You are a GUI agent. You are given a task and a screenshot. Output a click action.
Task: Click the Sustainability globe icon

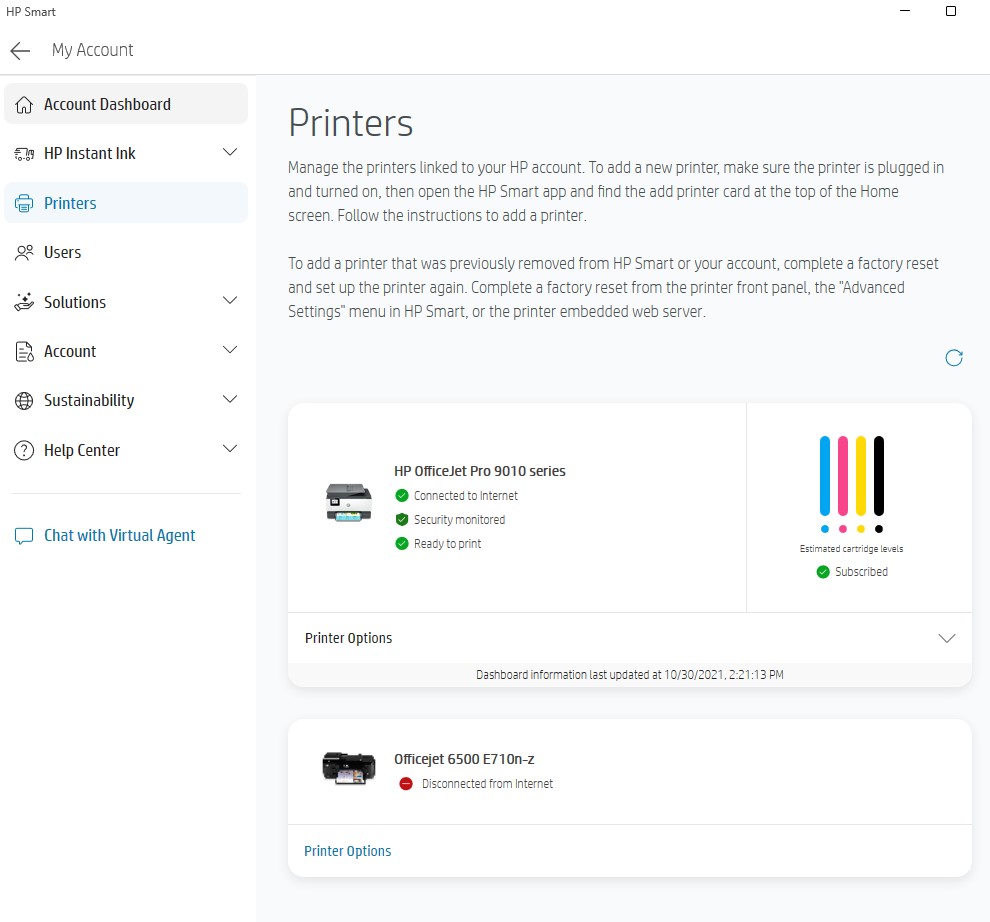(23, 400)
